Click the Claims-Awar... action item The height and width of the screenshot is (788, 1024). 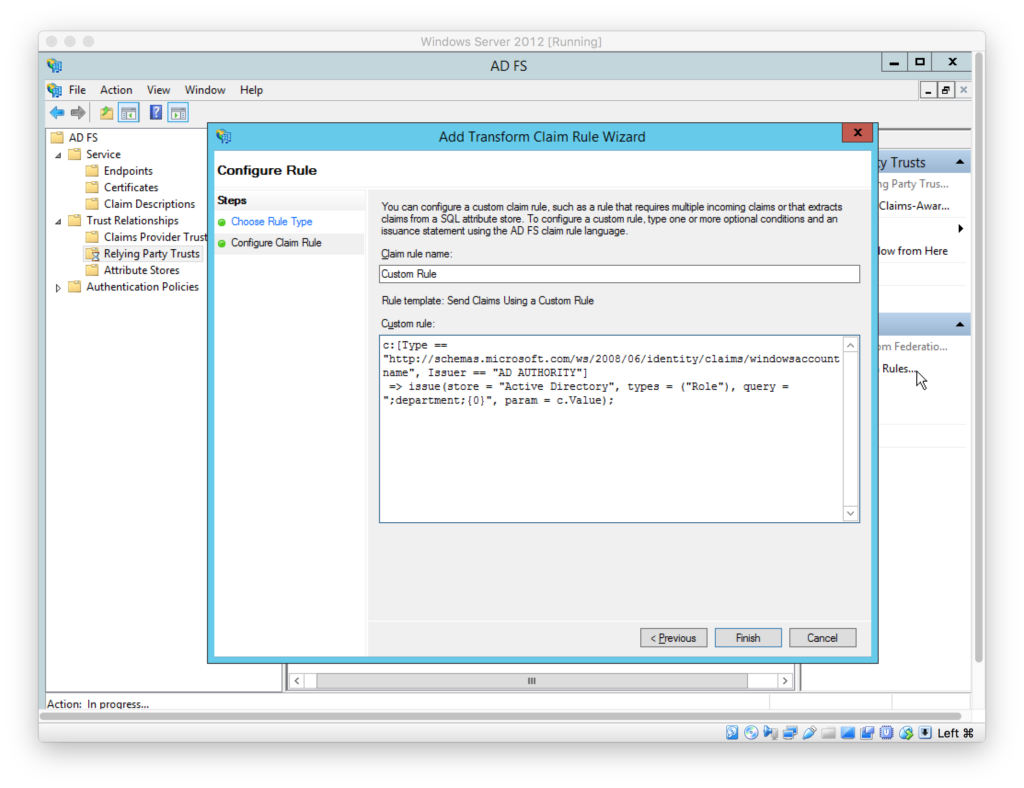point(914,206)
